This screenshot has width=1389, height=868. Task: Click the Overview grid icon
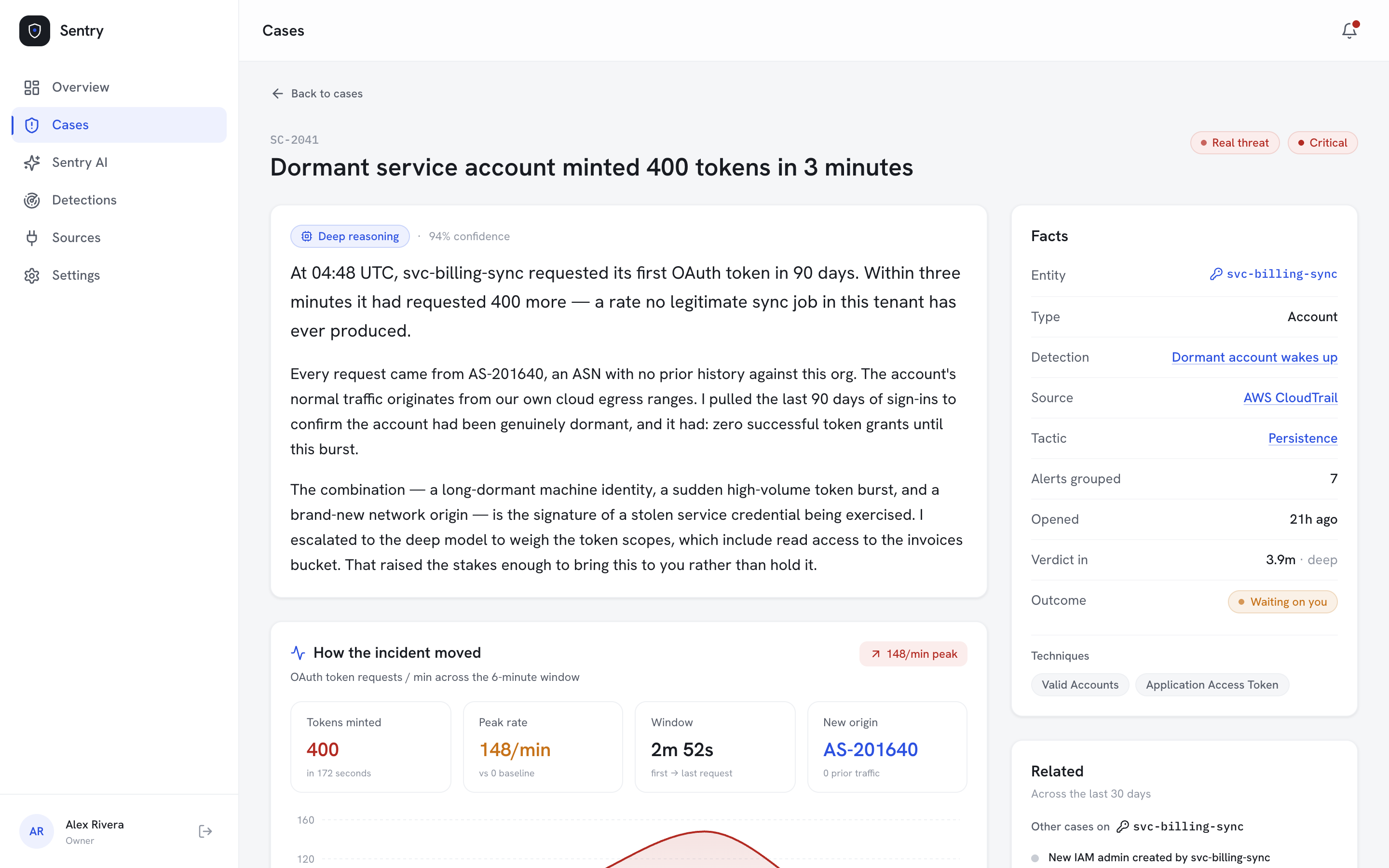(x=31, y=87)
